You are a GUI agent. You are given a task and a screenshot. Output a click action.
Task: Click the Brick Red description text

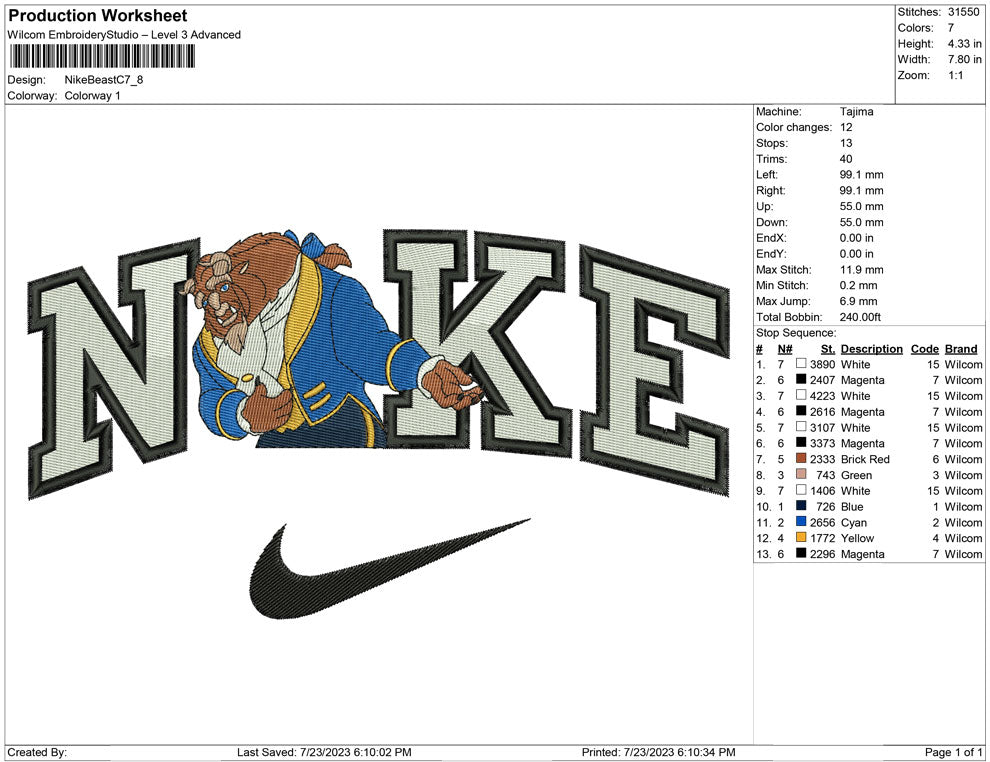[x=865, y=459]
